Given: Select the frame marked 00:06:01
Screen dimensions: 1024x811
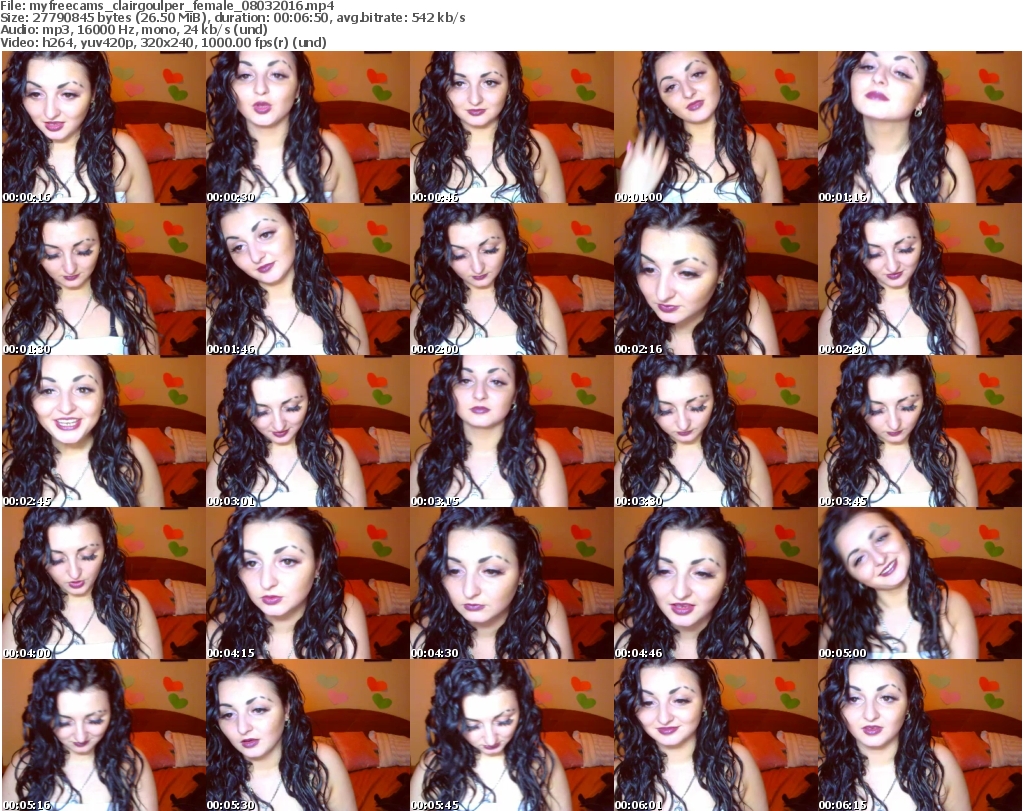Looking at the screenshot, I should pyautogui.click(x=715, y=735).
